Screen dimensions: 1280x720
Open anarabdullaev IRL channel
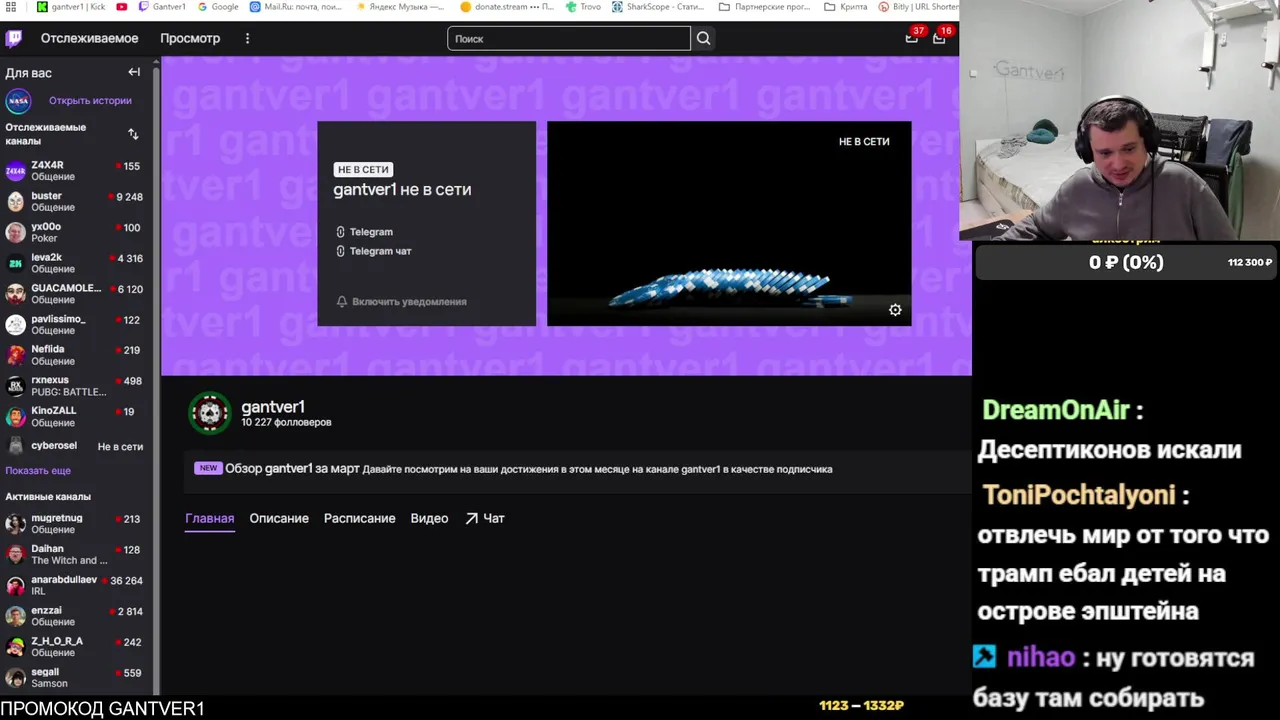pyautogui.click(x=75, y=585)
